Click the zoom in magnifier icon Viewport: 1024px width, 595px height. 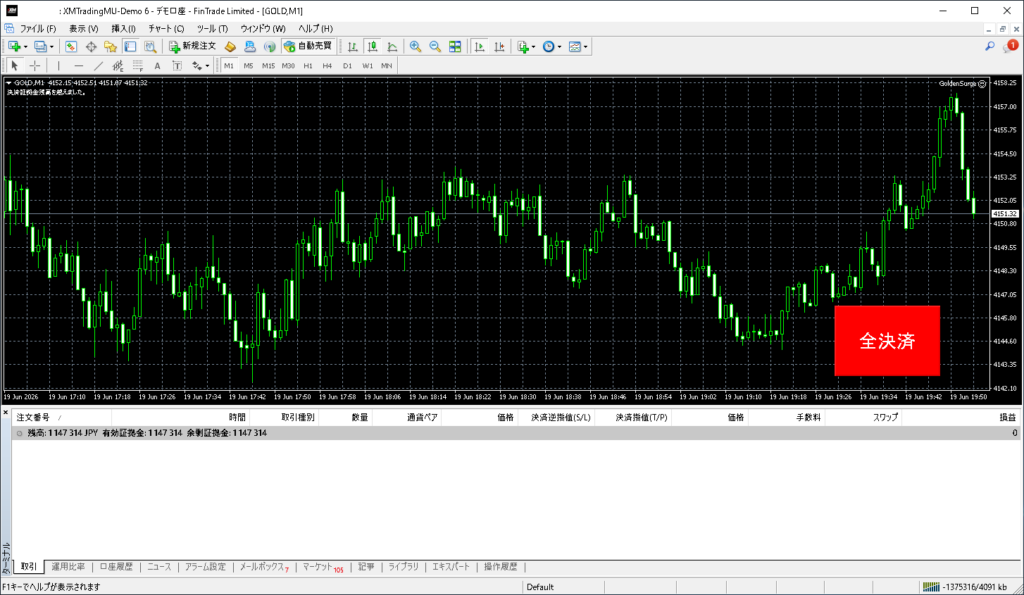(415, 46)
